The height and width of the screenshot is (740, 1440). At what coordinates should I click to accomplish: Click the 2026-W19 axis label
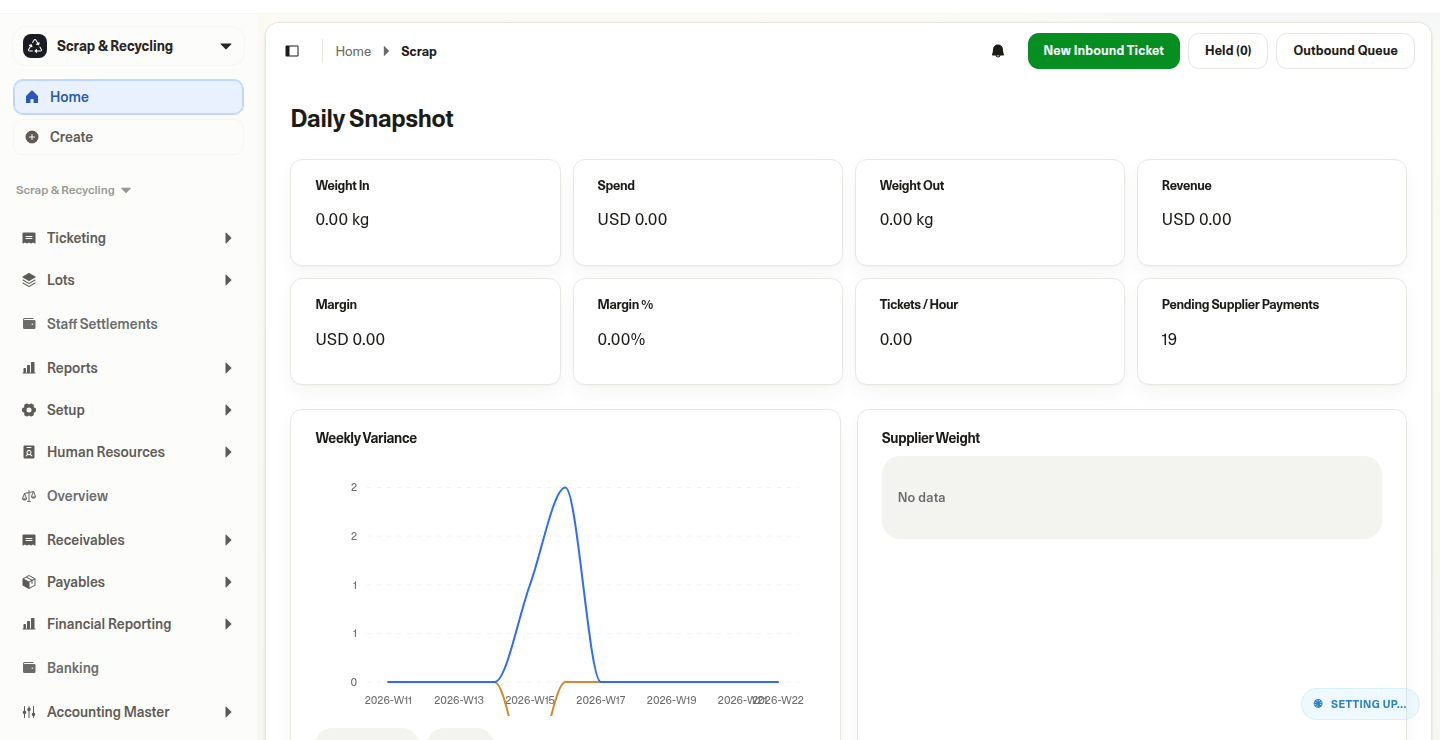point(672,700)
